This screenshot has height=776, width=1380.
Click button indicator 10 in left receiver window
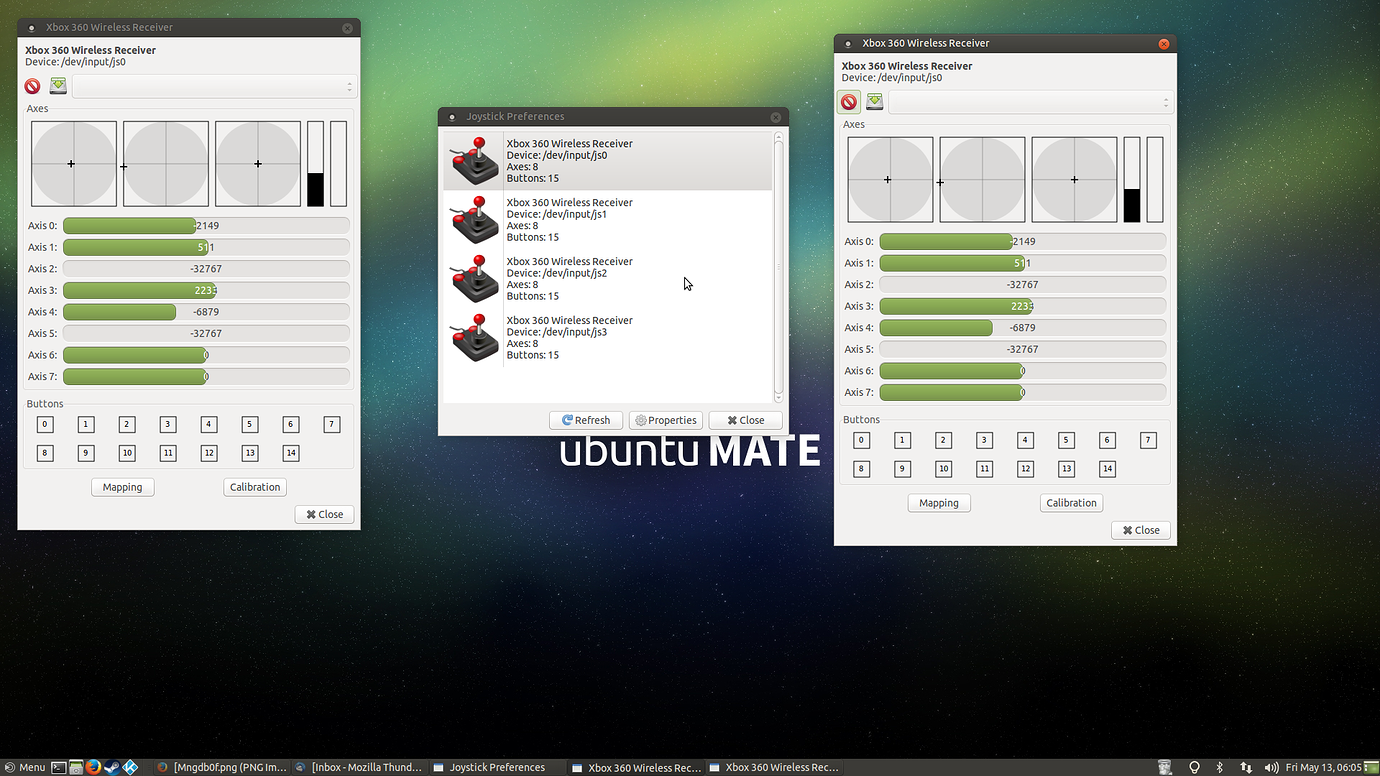pos(127,453)
